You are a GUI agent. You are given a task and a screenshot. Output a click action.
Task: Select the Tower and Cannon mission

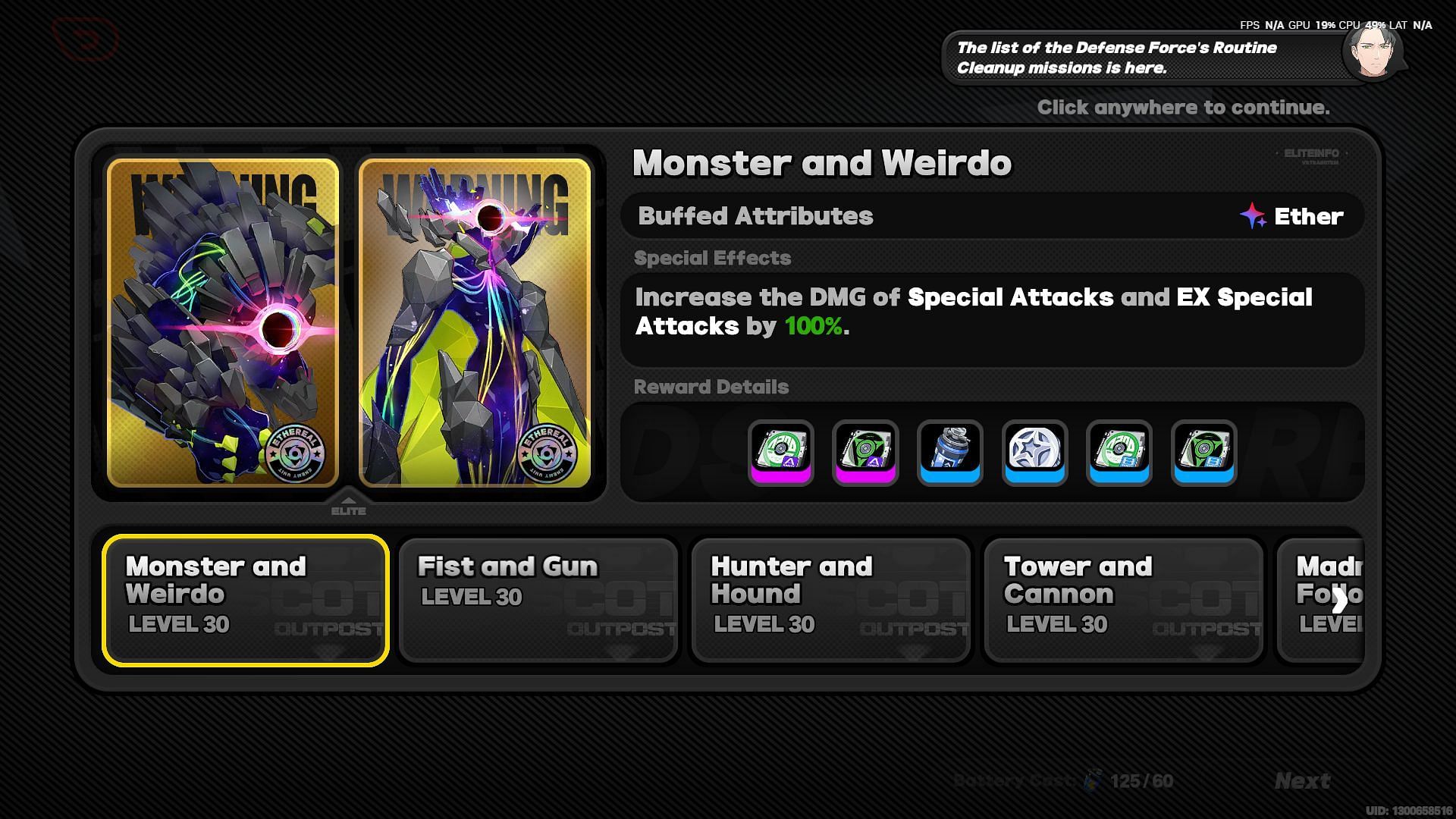pyautogui.click(x=1124, y=601)
